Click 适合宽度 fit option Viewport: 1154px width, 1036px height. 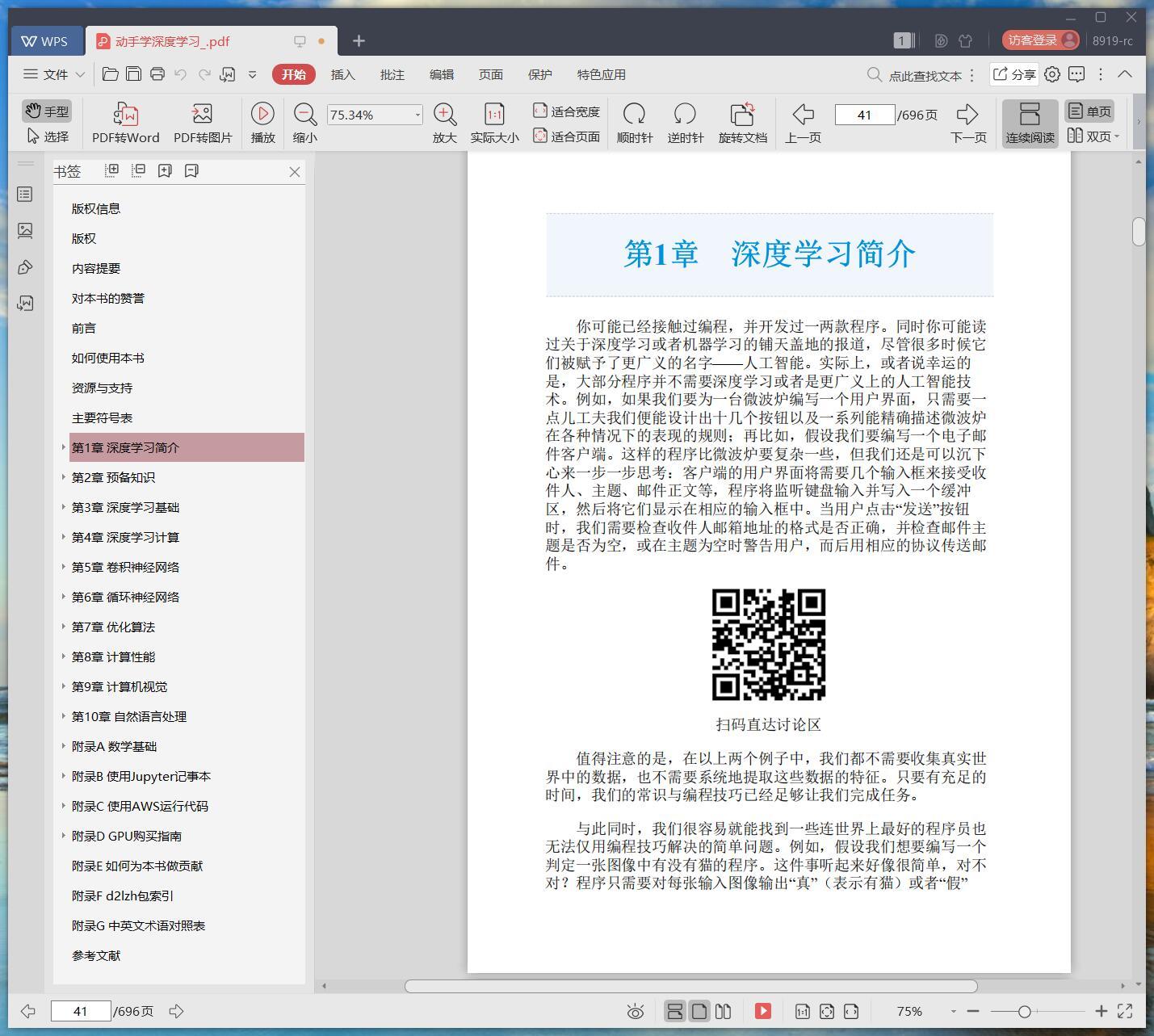[566, 111]
